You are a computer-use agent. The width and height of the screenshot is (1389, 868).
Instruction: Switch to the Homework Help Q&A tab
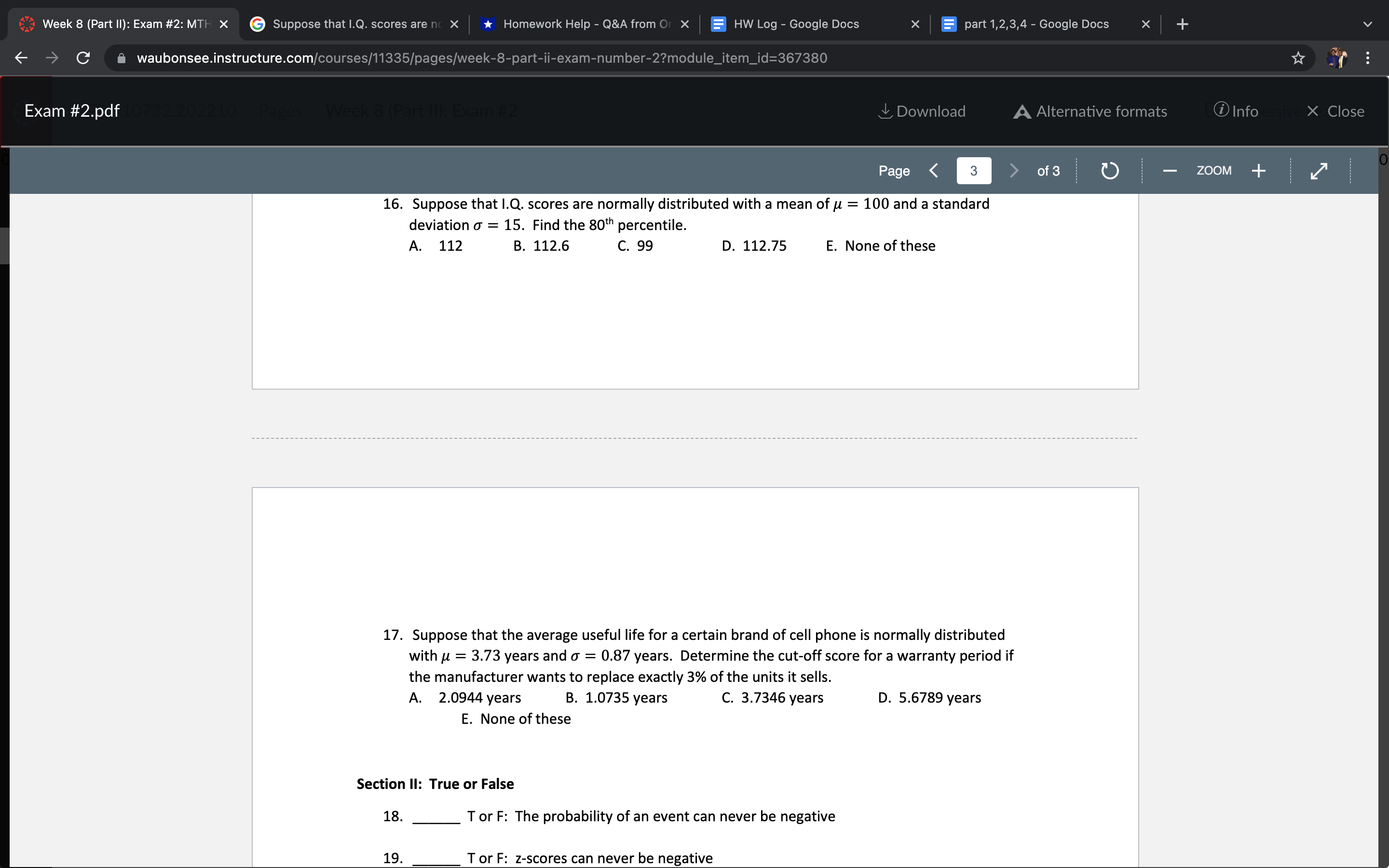574,24
